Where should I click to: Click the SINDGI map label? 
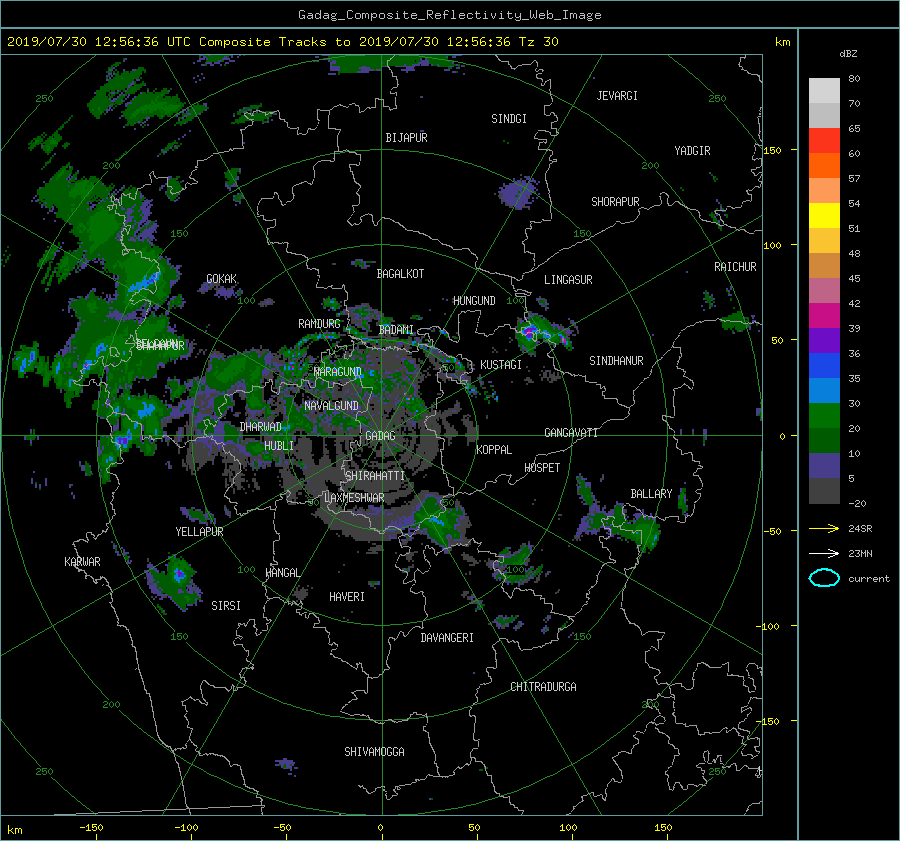pos(509,119)
